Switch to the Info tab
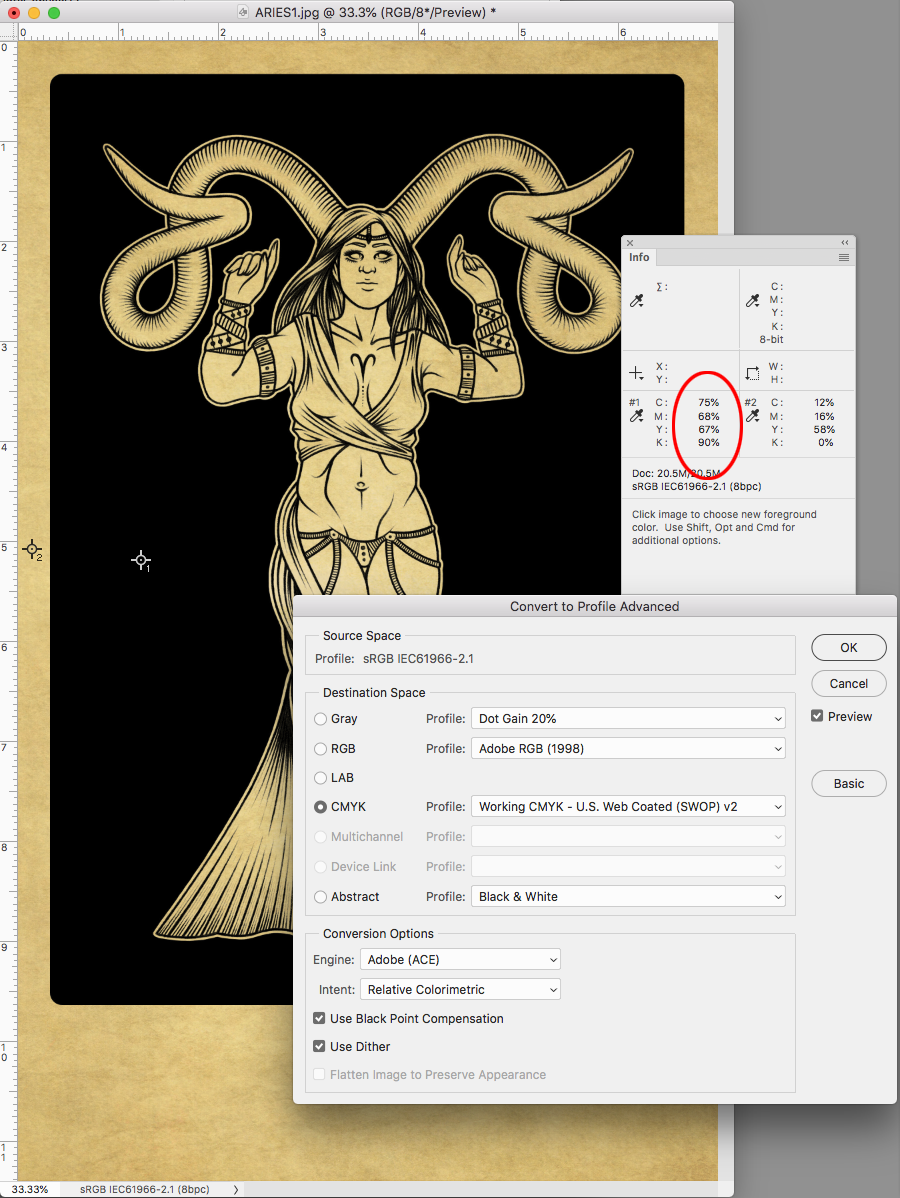 639,257
